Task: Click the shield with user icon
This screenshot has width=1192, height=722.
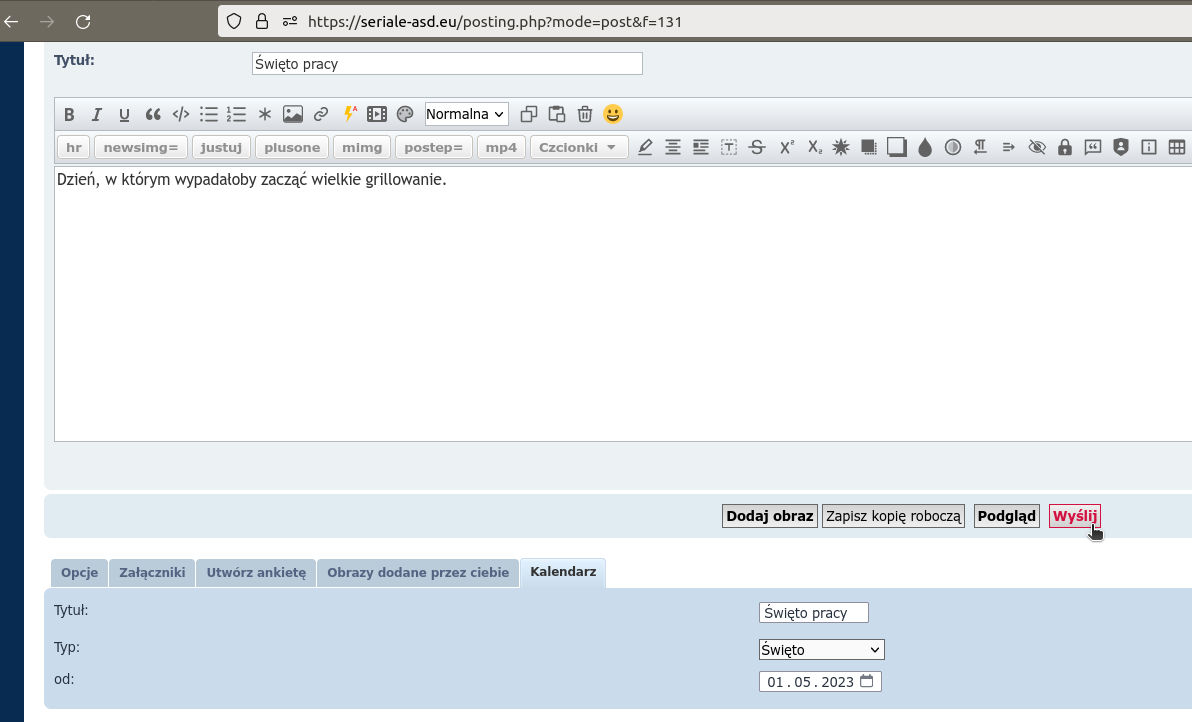Action: [1121, 147]
